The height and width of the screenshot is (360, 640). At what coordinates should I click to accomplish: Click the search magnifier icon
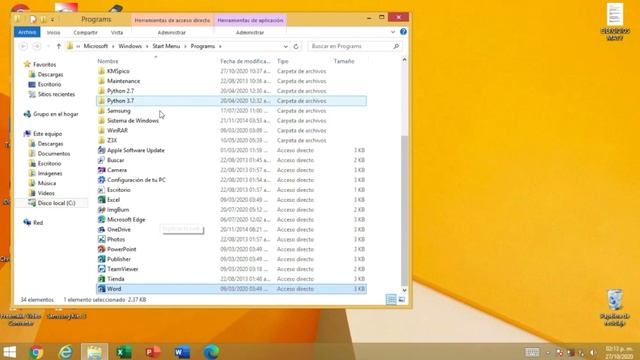pyautogui.click(x=396, y=47)
